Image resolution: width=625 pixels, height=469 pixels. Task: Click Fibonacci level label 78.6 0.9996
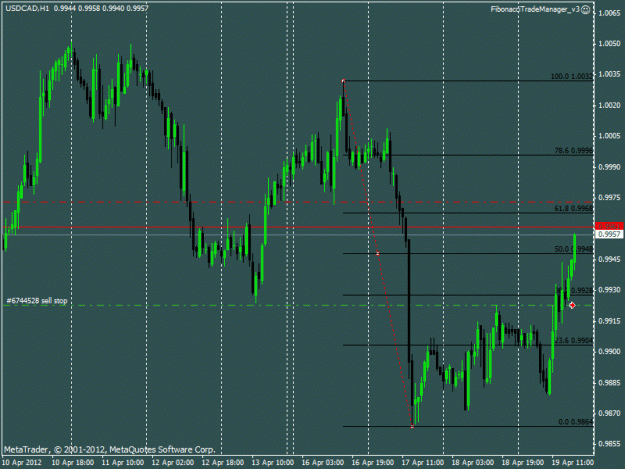pos(574,151)
